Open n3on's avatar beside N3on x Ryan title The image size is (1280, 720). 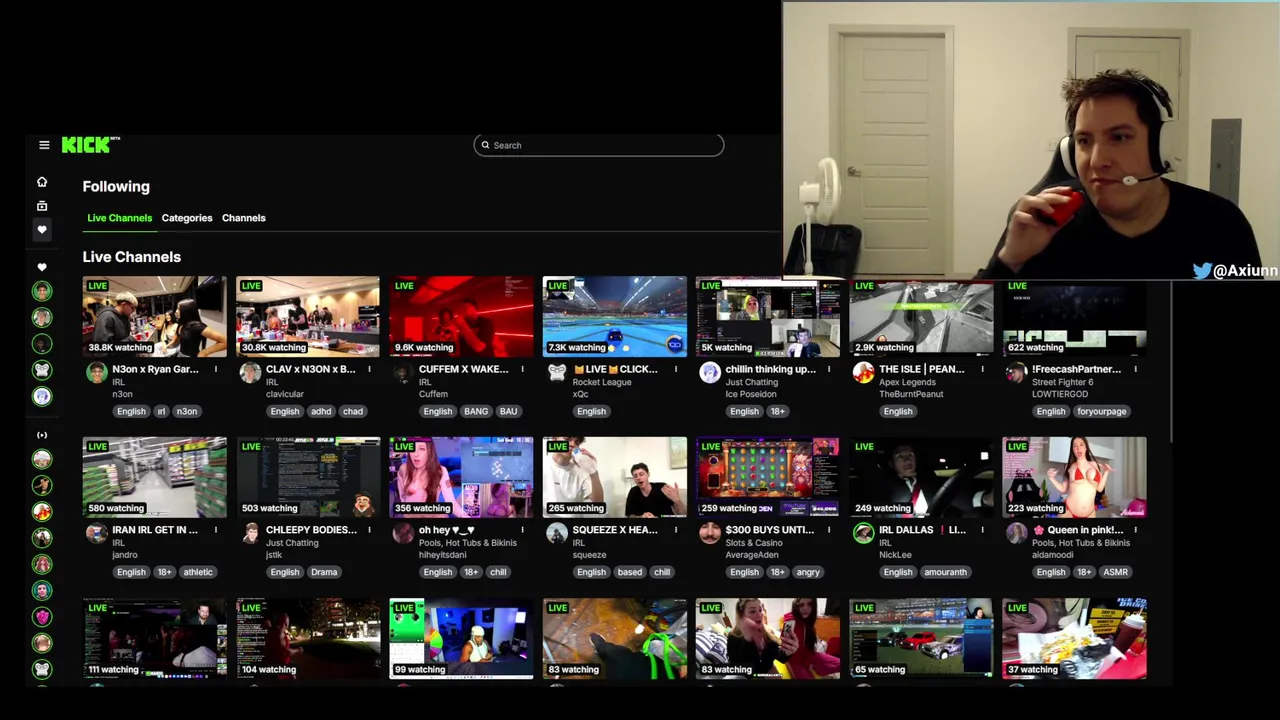coord(97,373)
